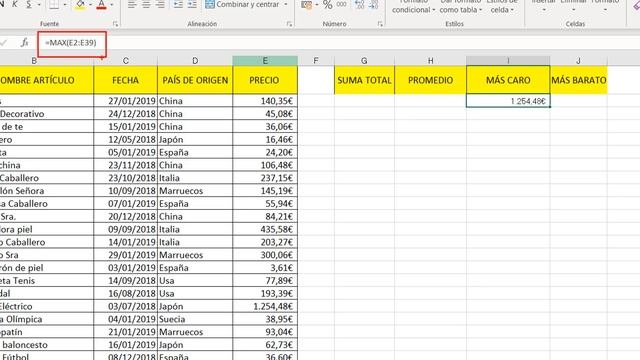
Task: Open Formato cells dropdown
Action: 605,6
